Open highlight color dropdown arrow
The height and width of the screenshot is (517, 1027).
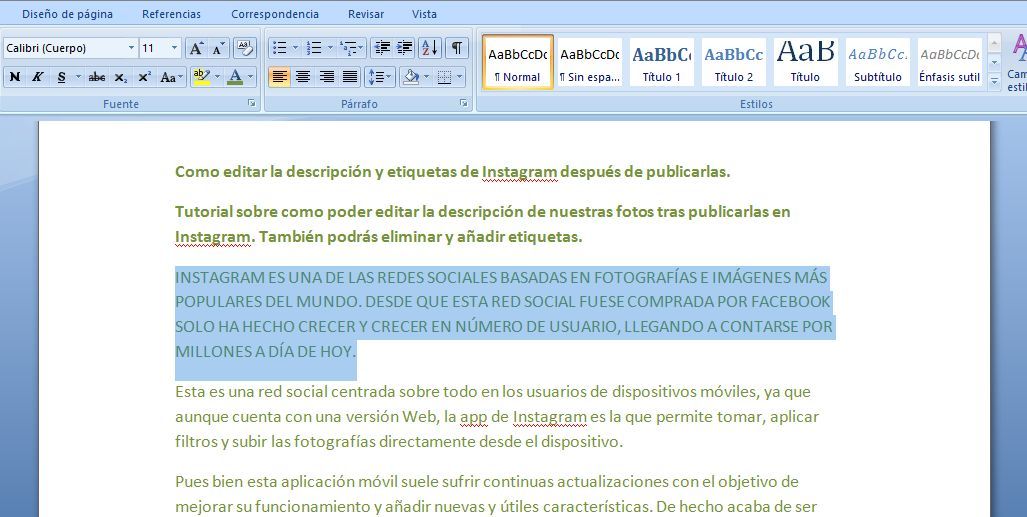(217, 77)
